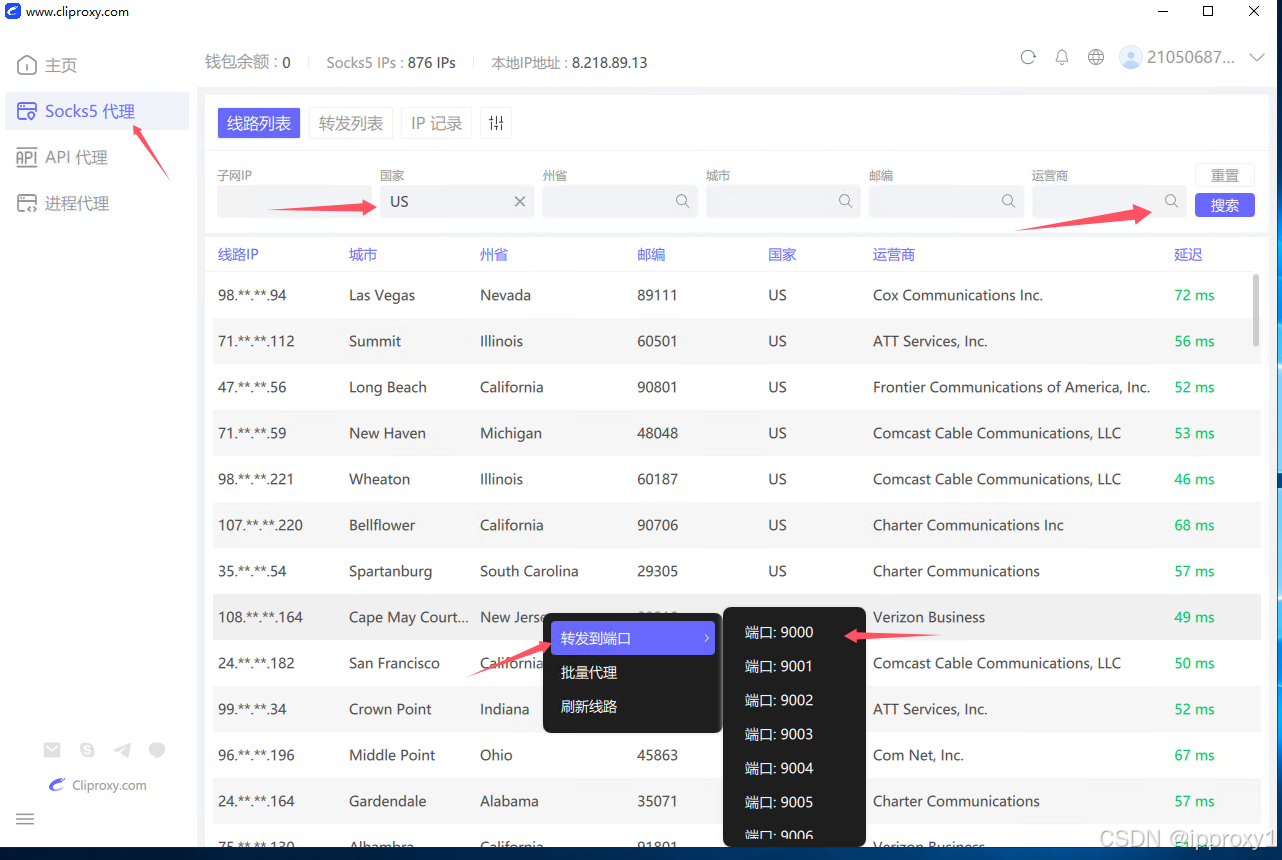Click the Telegram icon in sidebar footer

122,750
